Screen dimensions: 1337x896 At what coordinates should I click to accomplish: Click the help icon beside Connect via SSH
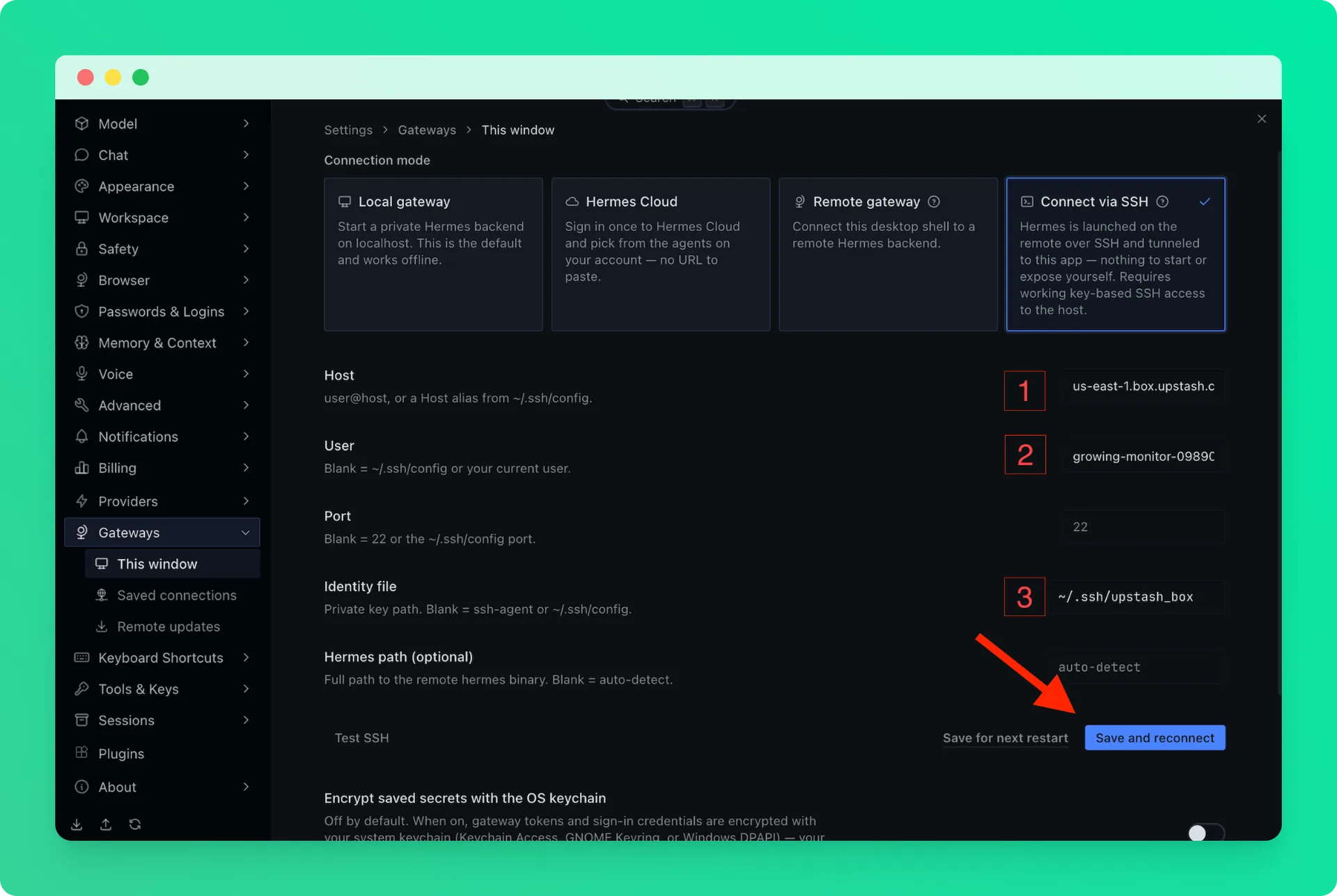[x=1162, y=202]
